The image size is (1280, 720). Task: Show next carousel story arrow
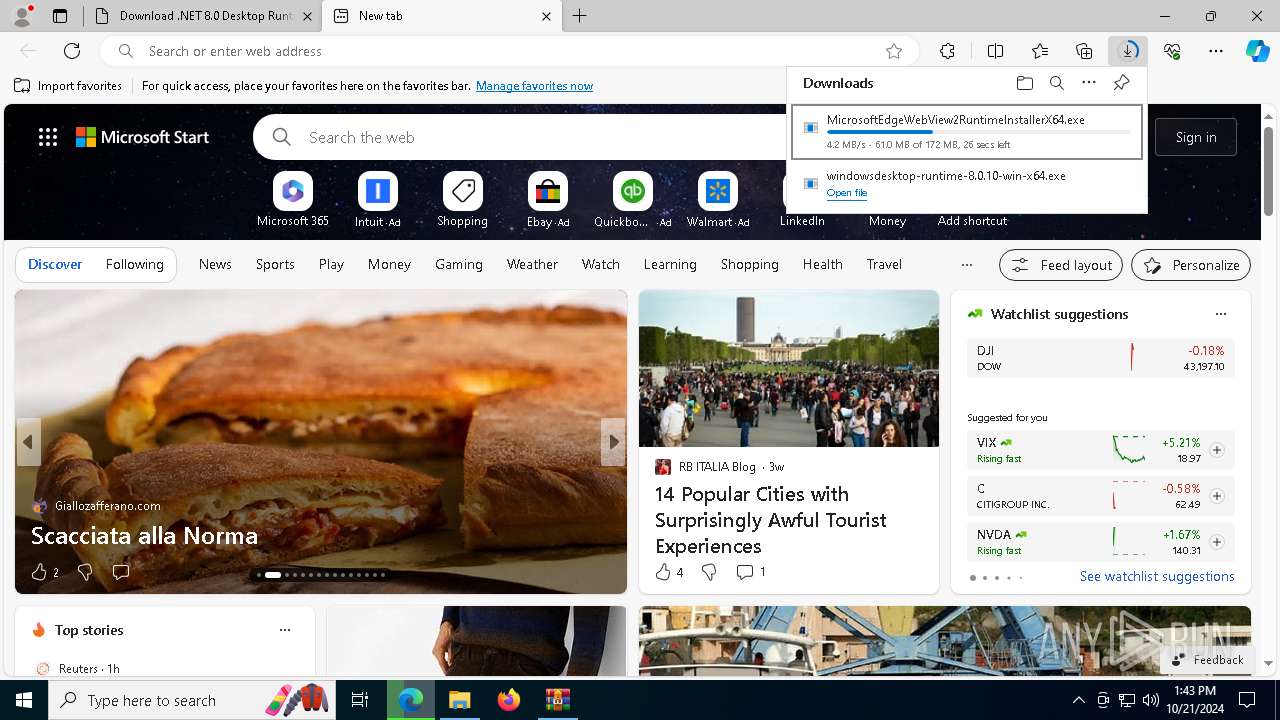coord(613,441)
